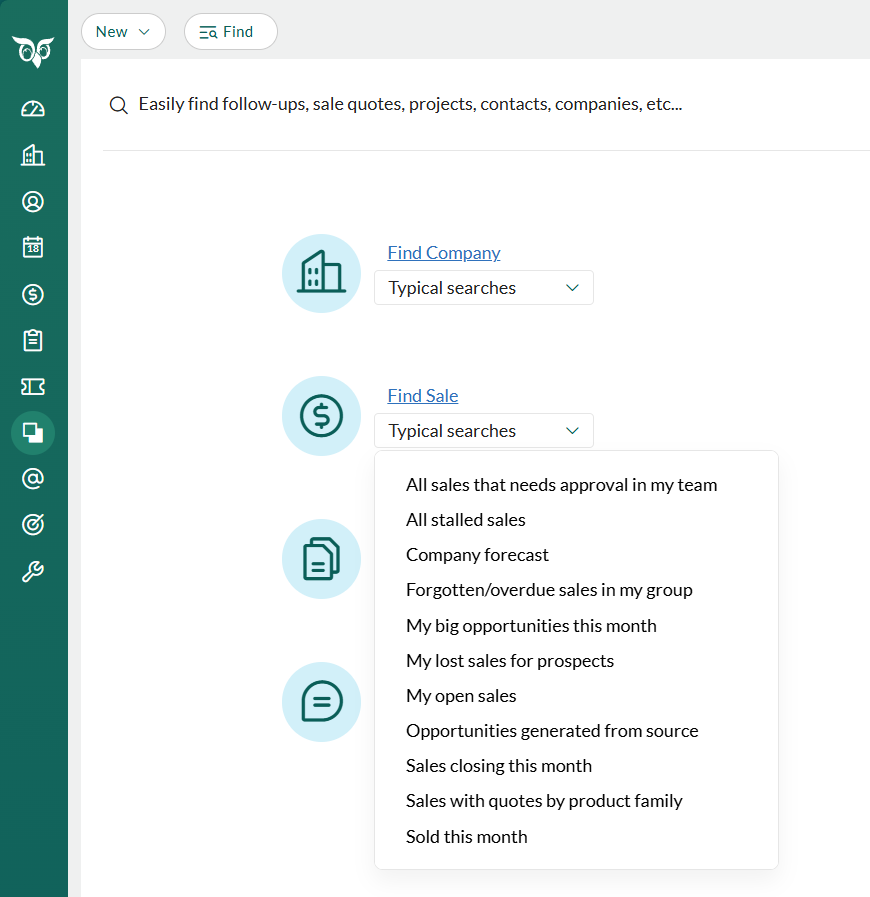Click the large Find Company building icon

(321, 273)
